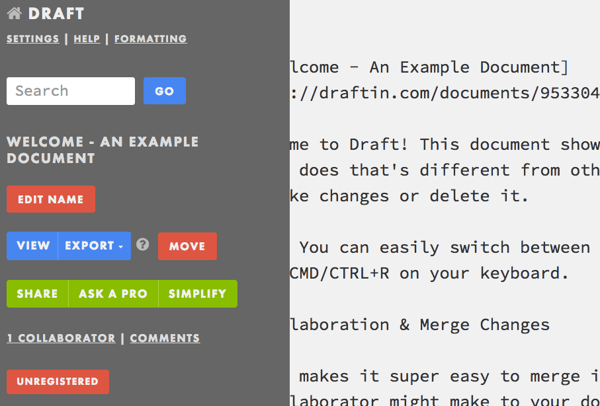Click the Edit Name button
Image resolution: width=600 pixels, height=406 pixels.
pos(51,199)
